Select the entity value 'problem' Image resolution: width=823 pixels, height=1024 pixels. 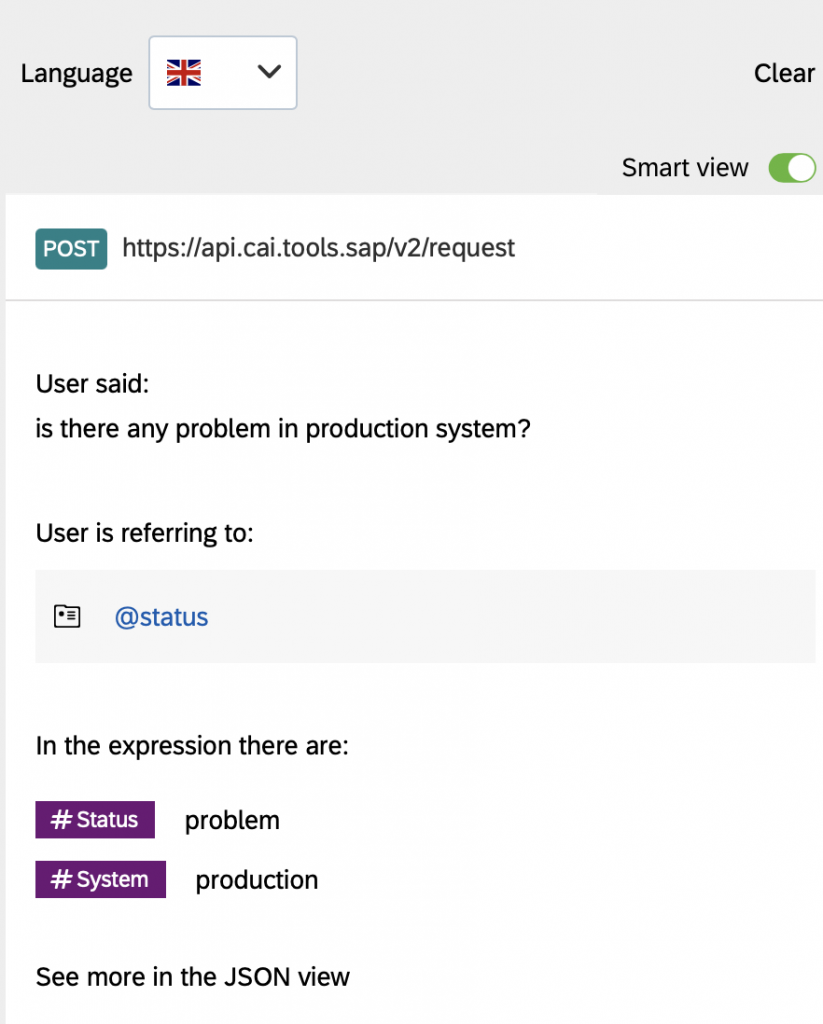point(232,821)
